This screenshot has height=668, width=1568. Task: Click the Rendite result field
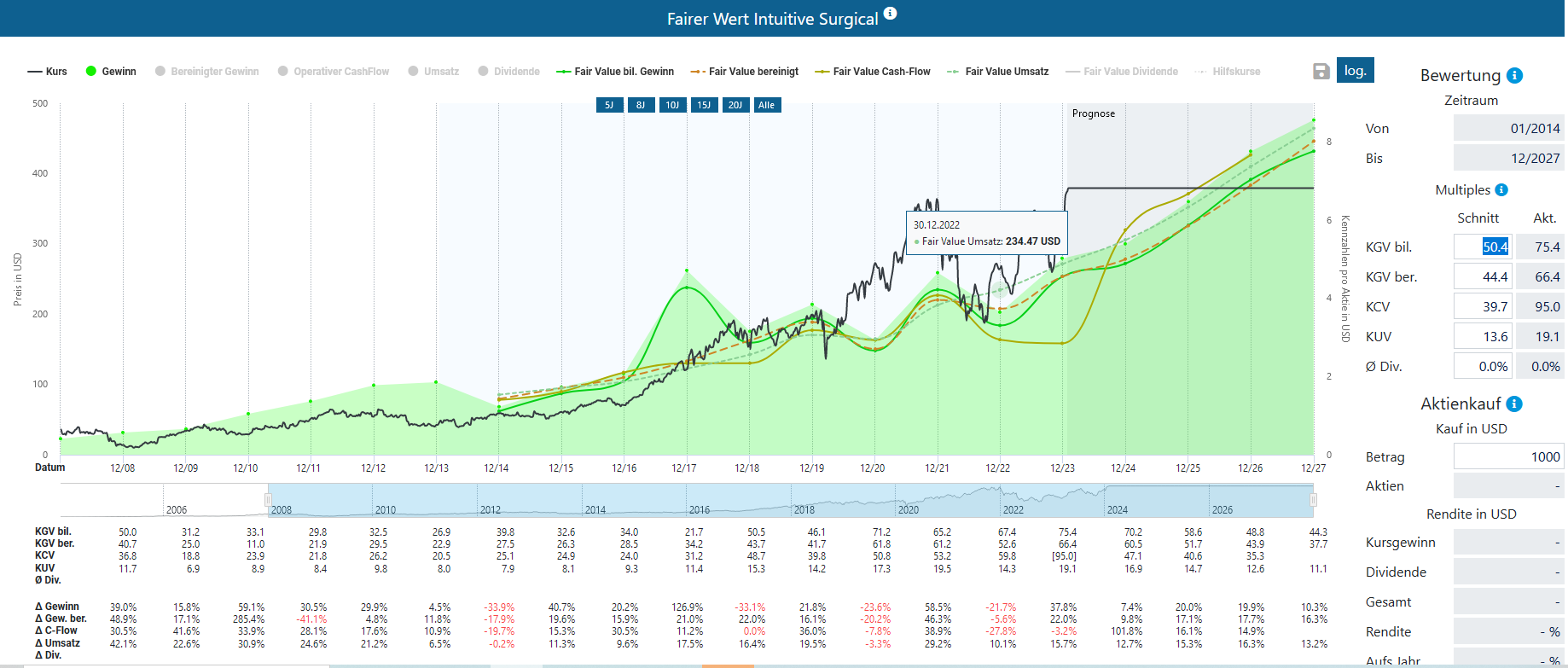(x=1508, y=631)
